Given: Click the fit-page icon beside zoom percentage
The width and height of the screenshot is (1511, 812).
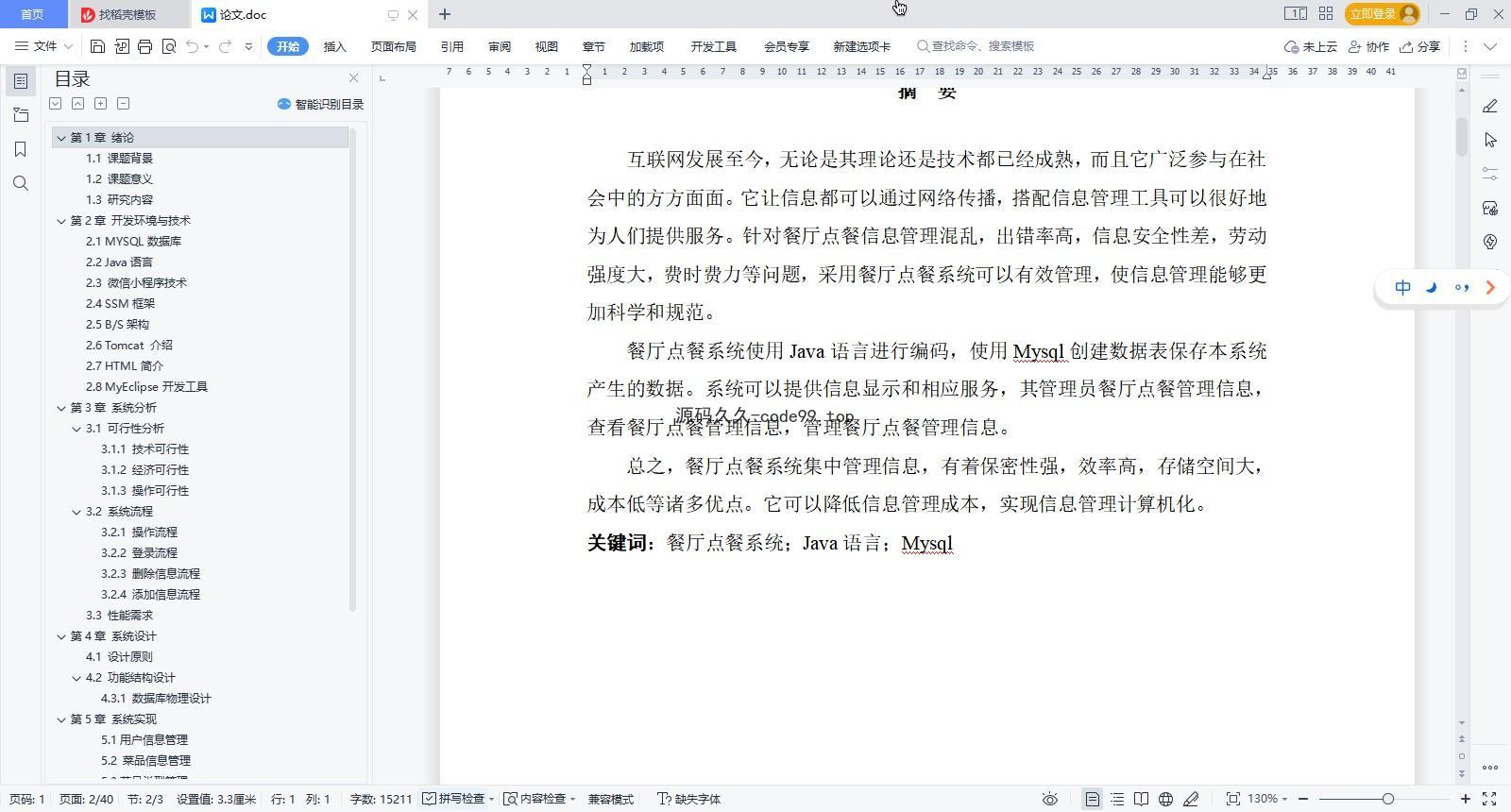Looking at the screenshot, I should (x=1232, y=799).
